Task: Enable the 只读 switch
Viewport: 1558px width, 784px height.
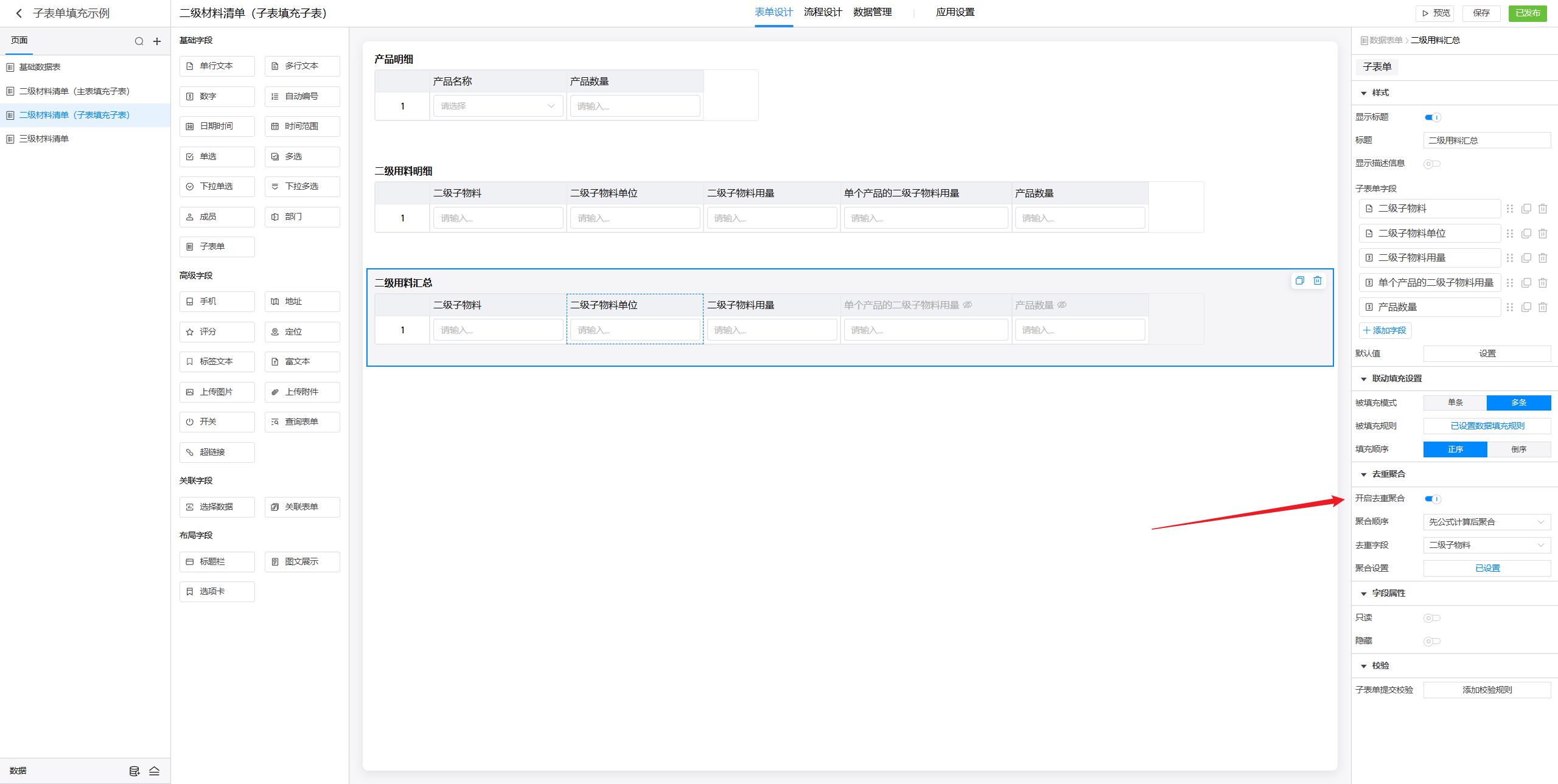Action: coord(1431,618)
